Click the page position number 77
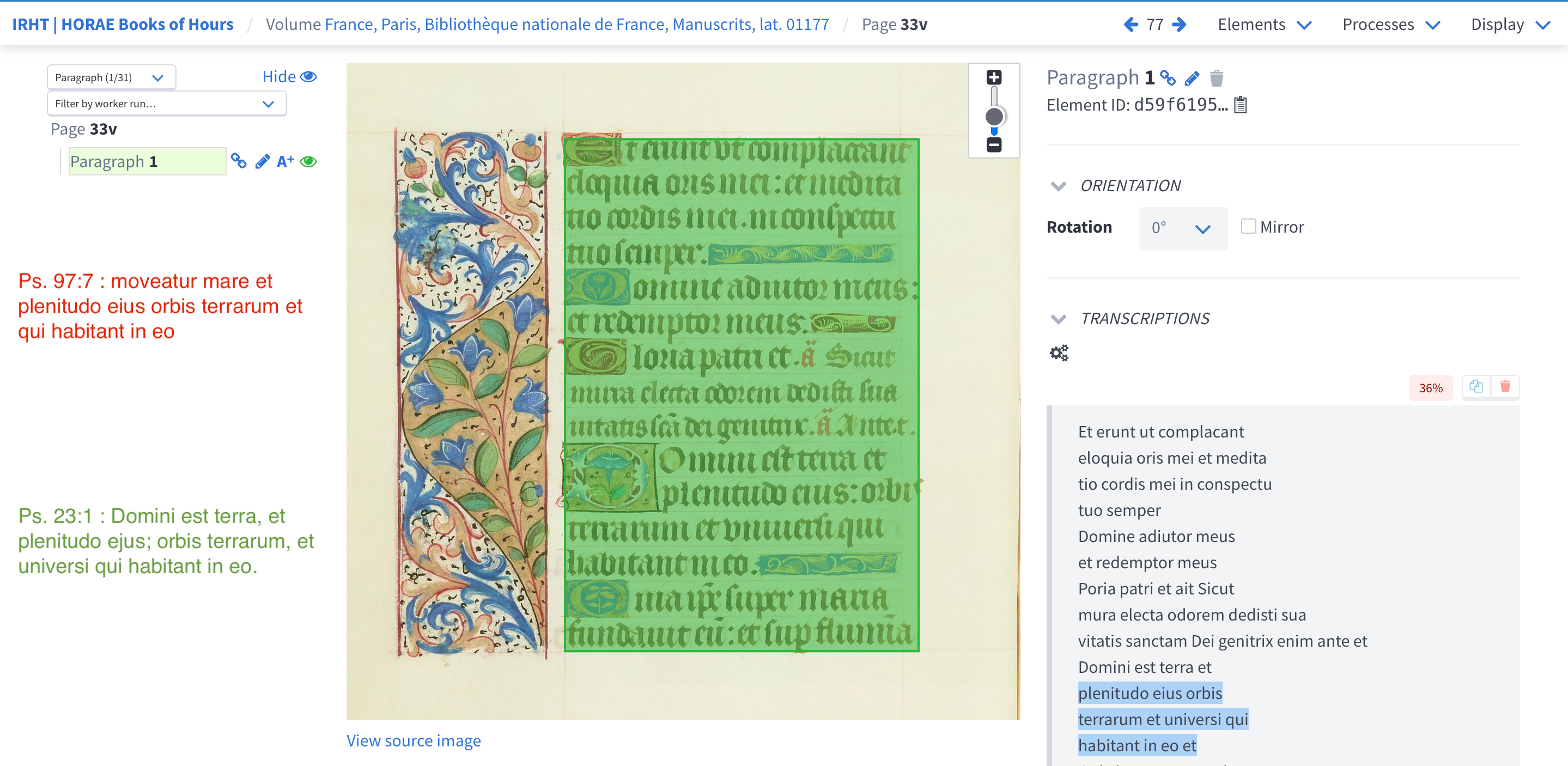Image resolution: width=1568 pixels, height=766 pixels. (x=1154, y=25)
